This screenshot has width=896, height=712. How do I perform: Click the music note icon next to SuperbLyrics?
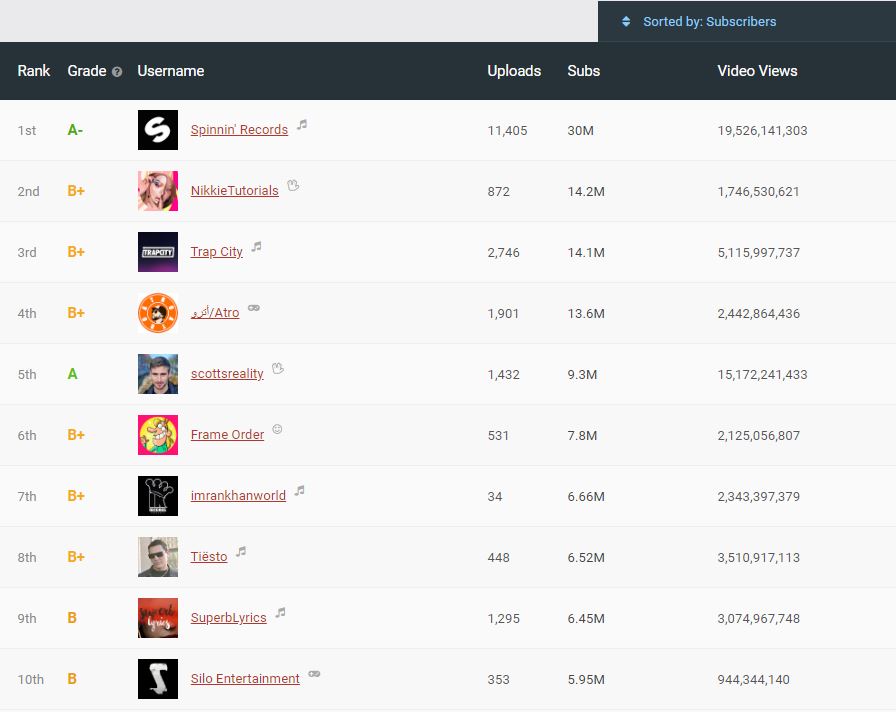(280, 613)
